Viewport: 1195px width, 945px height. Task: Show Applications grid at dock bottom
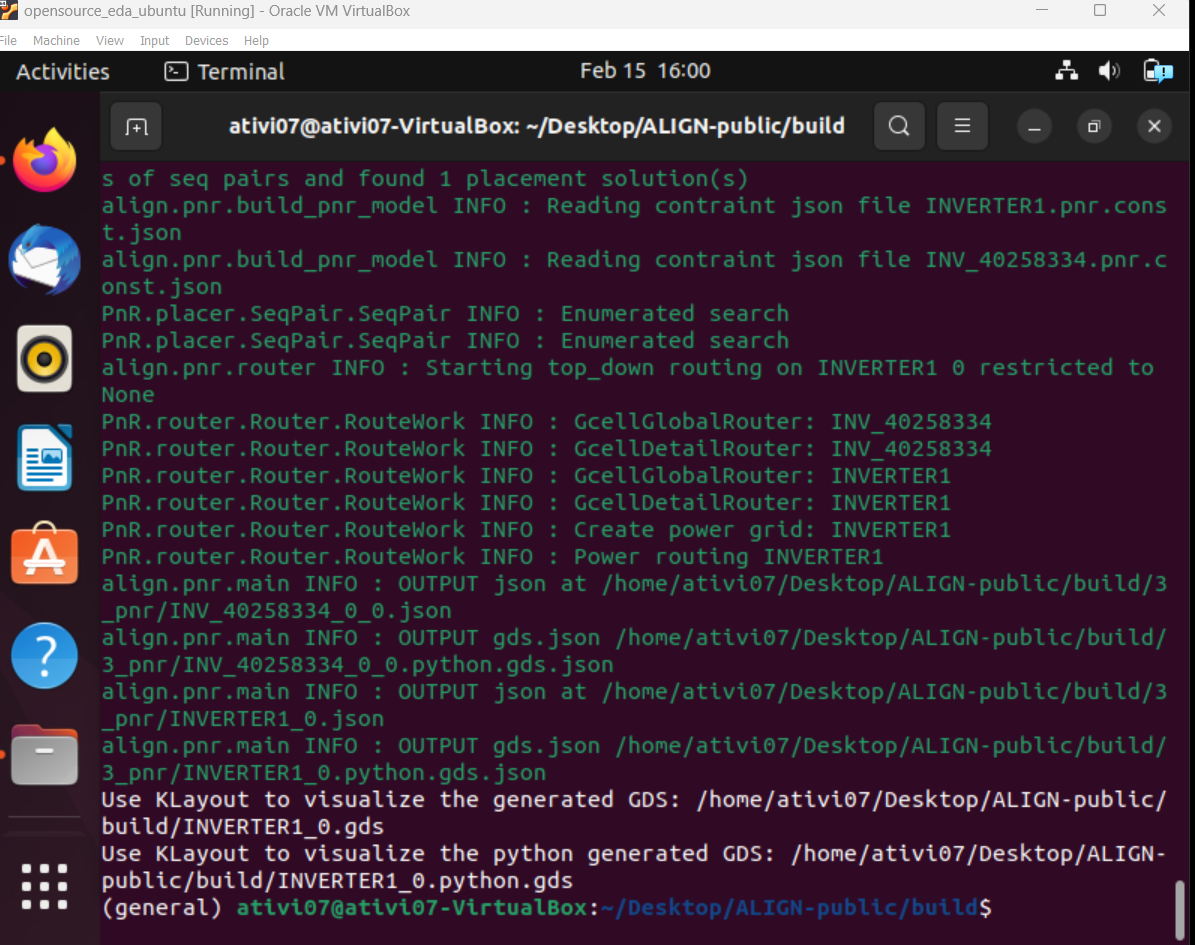pos(44,886)
